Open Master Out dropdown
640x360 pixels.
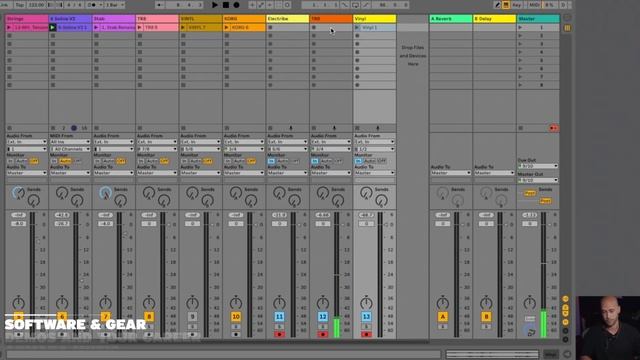click(538, 180)
